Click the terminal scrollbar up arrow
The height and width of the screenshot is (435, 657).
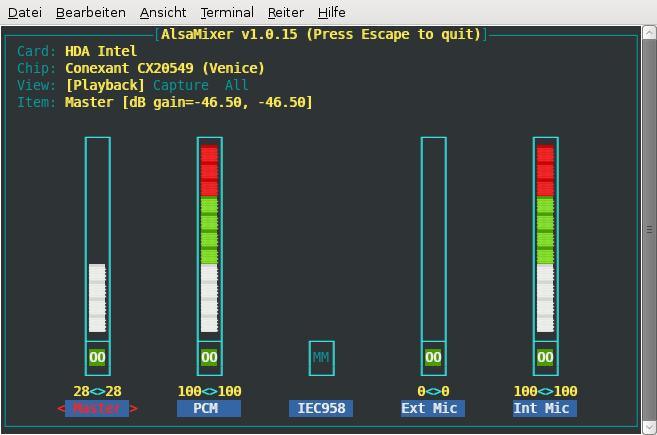click(649, 32)
